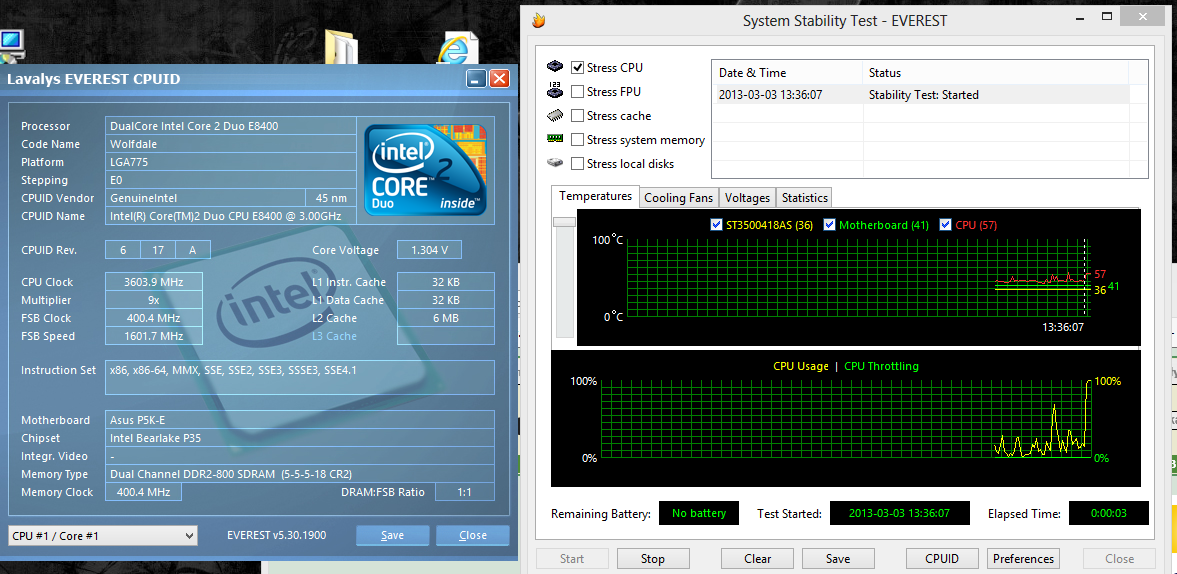
Task: Click the Date & Time column header
Action: (787, 73)
